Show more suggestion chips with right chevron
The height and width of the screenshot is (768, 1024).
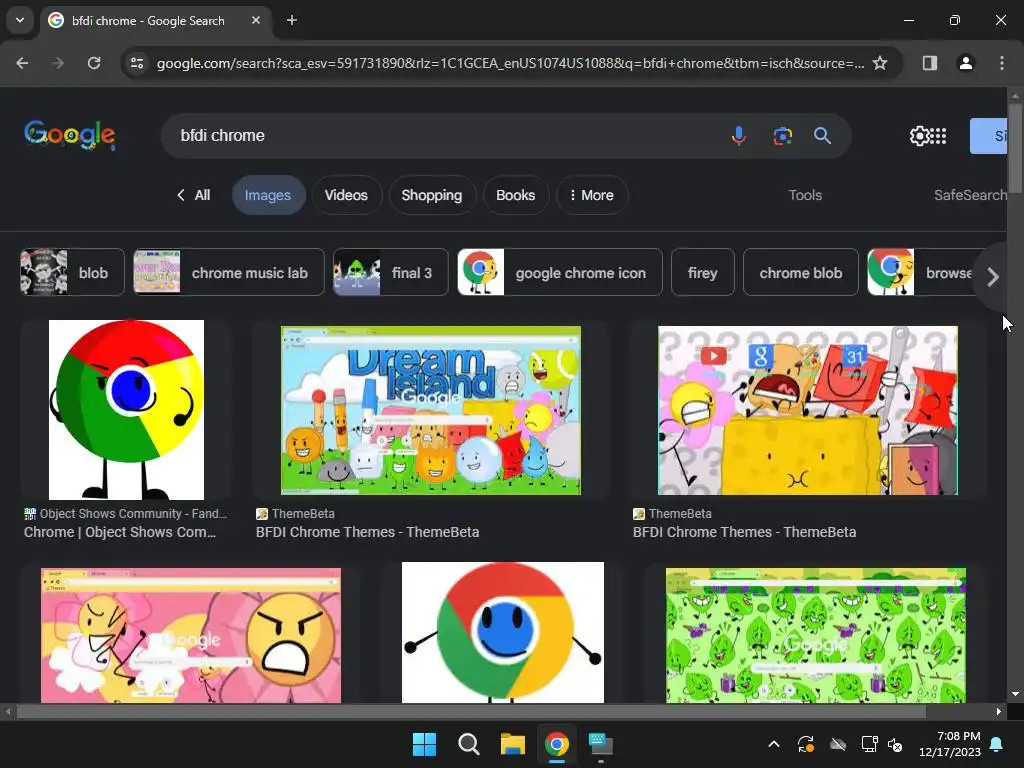(x=993, y=277)
